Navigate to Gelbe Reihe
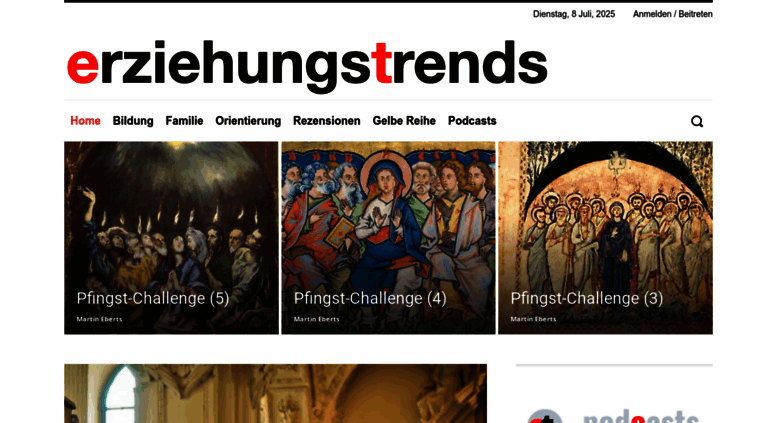This screenshot has height=423, width=777. click(x=404, y=121)
